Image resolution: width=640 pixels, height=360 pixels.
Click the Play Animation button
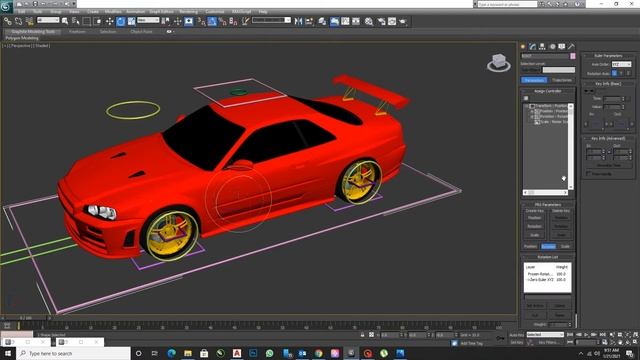coord(586,335)
